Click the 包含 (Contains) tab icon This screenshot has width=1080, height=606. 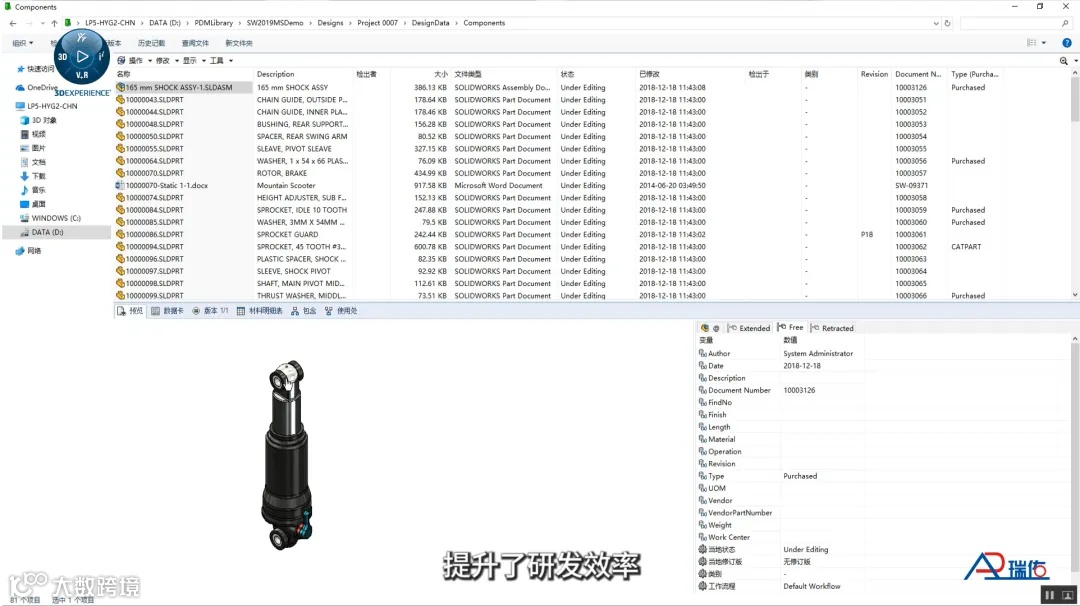pos(295,311)
